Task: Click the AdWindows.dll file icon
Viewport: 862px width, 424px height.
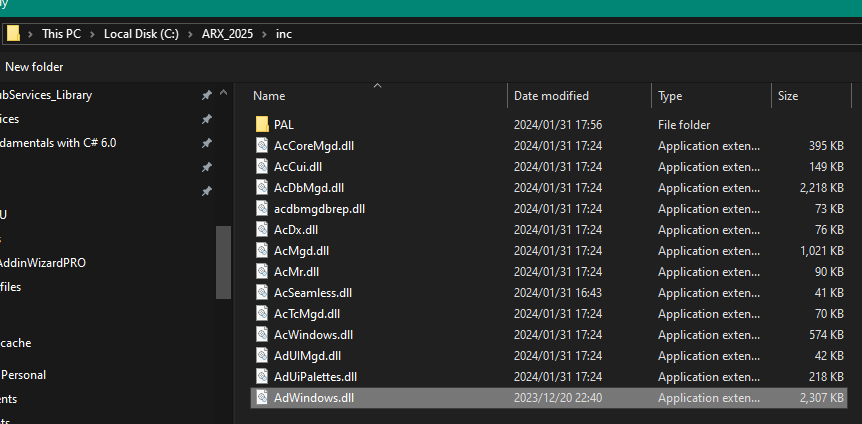Action: point(263,398)
